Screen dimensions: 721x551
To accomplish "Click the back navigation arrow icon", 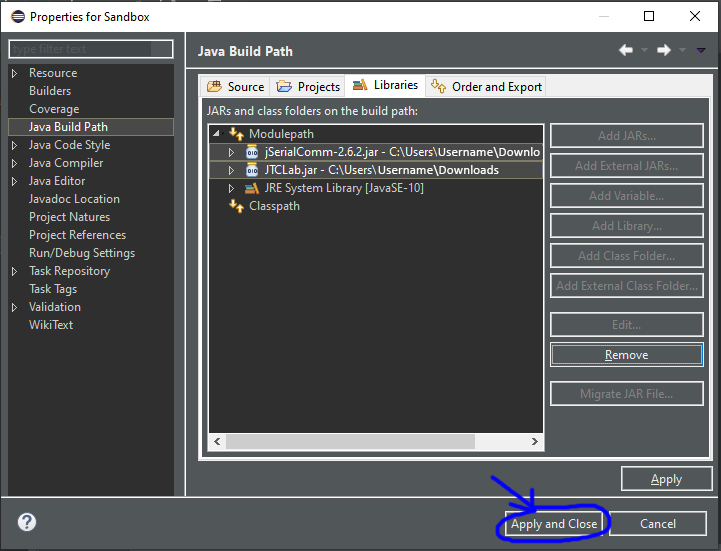I will pos(625,50).
